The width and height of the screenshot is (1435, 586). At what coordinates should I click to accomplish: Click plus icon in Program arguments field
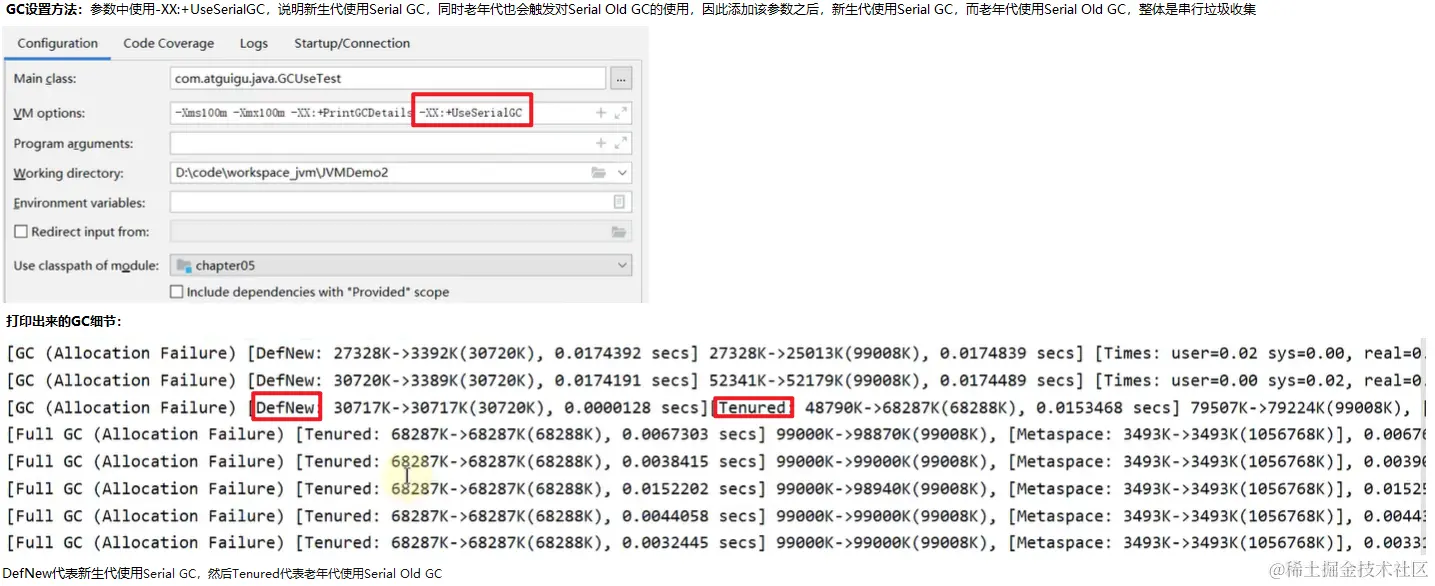pyautogui.click(x=601, y=143)
